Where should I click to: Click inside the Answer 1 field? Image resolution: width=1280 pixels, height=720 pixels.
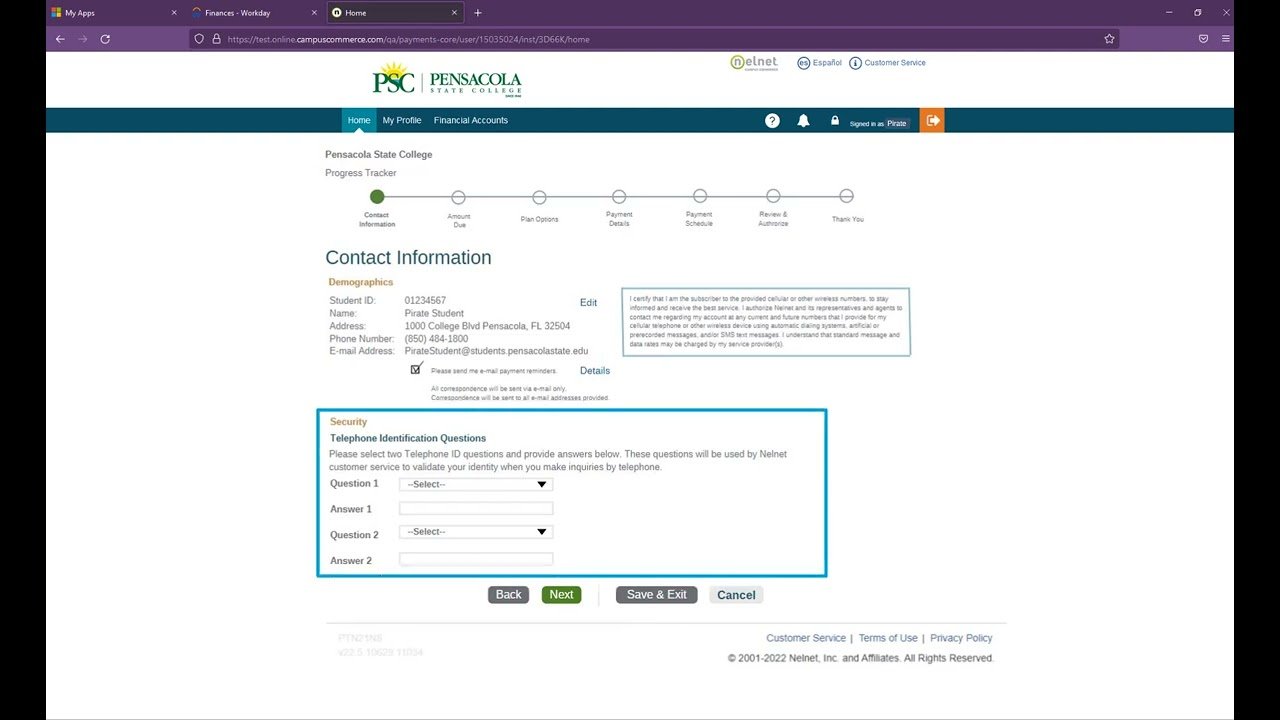point(475,508)
